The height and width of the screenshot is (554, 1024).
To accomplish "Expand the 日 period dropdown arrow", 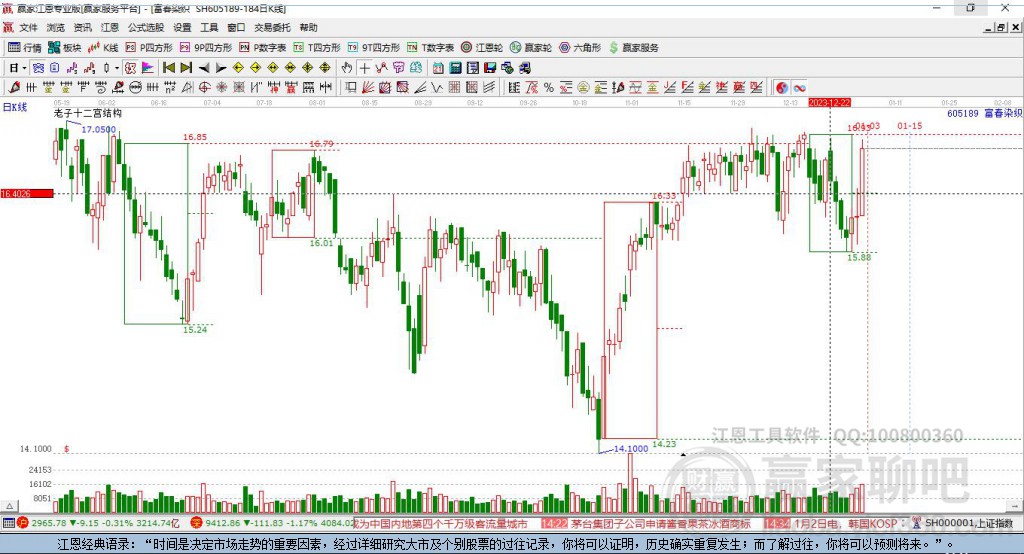I will [24, 68].
